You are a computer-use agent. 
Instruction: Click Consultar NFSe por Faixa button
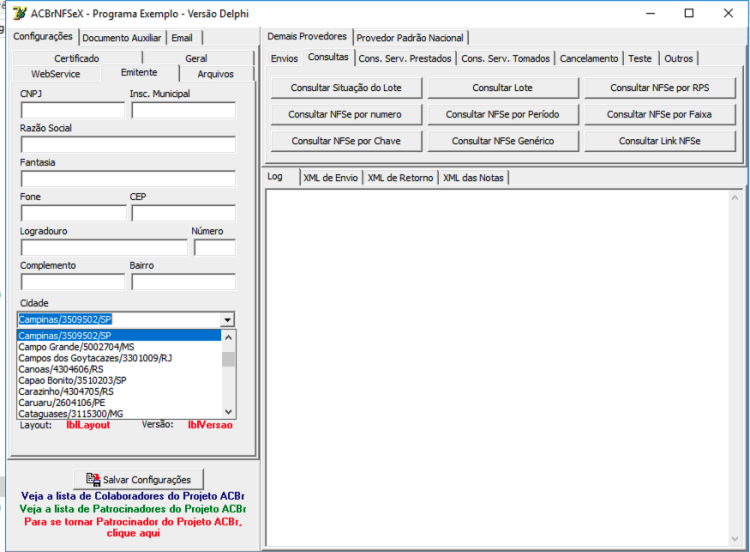pyautogui.click(x=660, y=115)
